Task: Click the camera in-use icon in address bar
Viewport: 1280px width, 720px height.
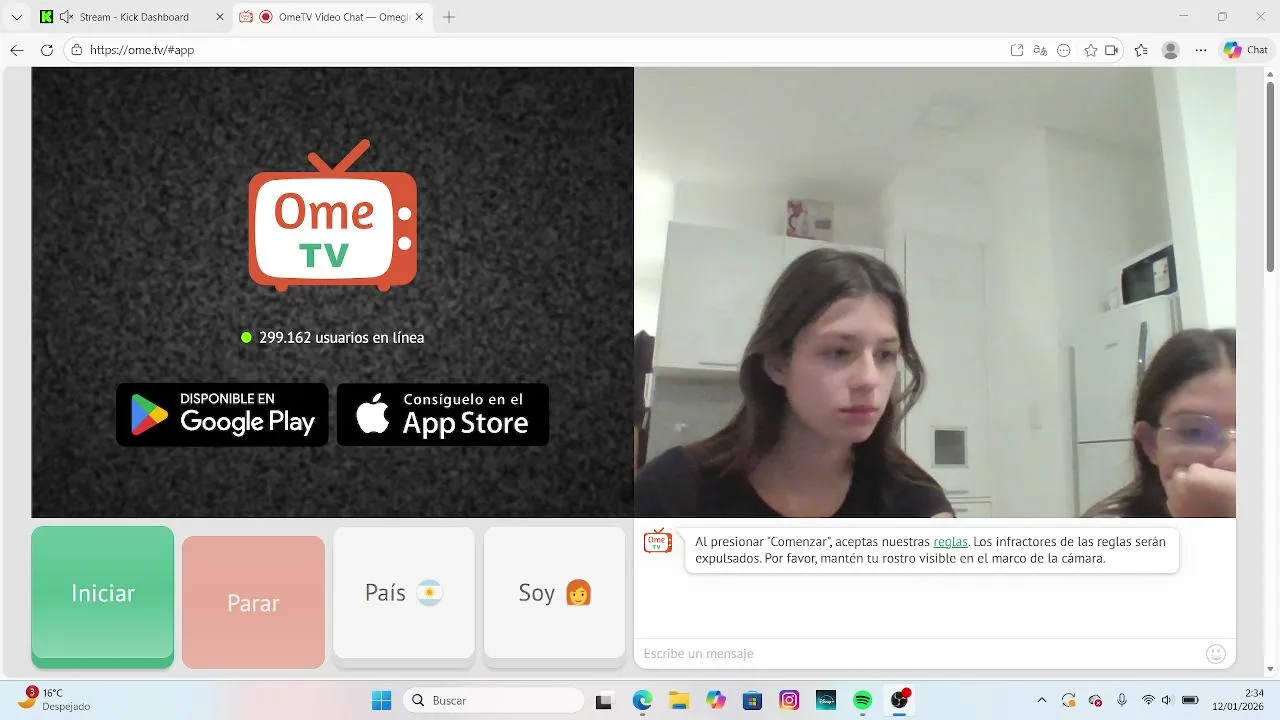Action: click(1111, 50)
